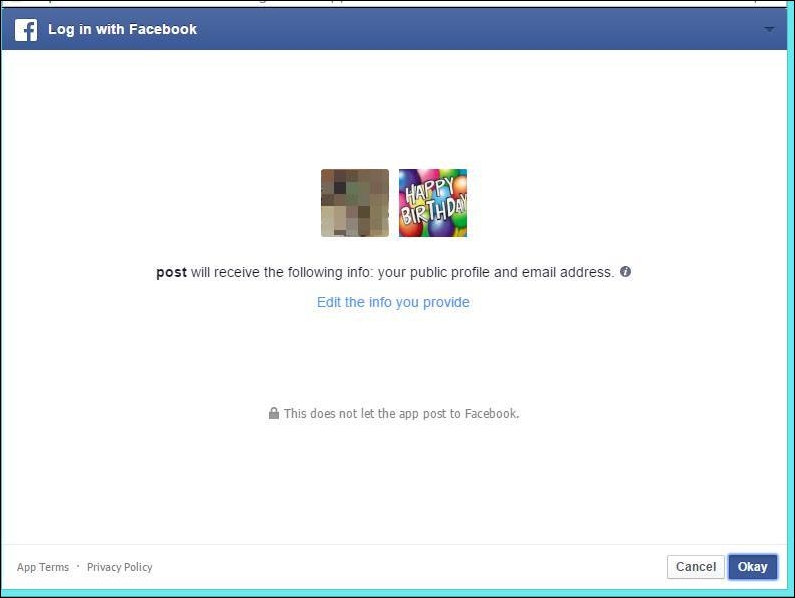Open the Privacy Policy link
This screenshot has height=598, width=795.
point(120,567)
